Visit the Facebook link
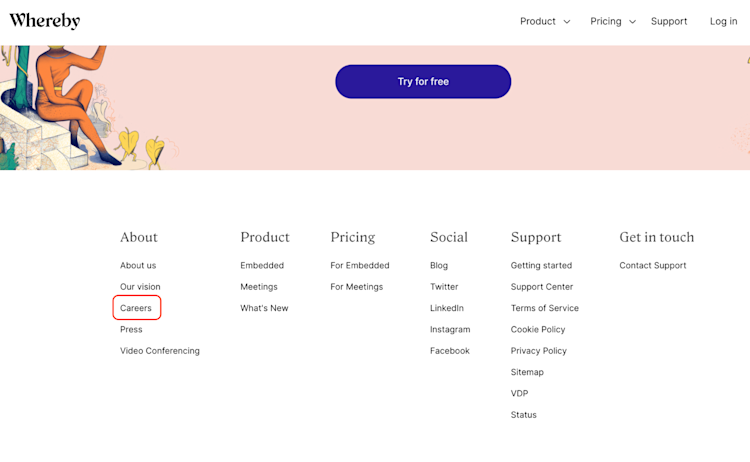Image resolution: width=750 pixels, height=462 pixels. (450, 351)
